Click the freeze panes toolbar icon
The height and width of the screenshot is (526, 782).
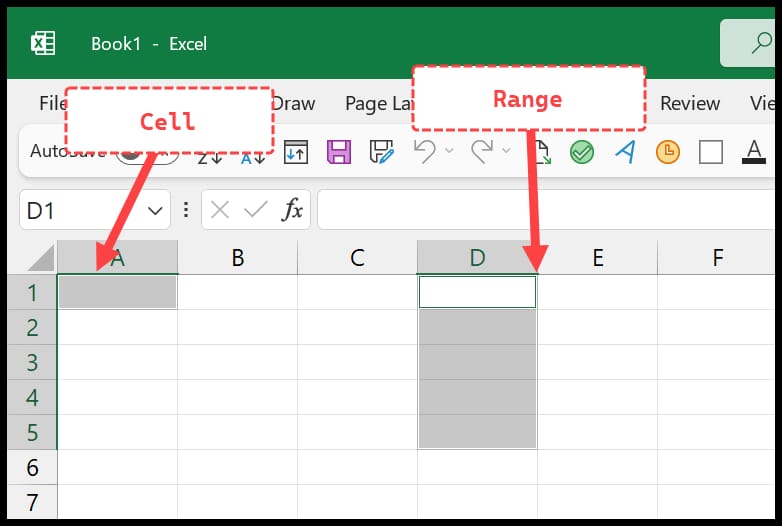pos(296,152)
